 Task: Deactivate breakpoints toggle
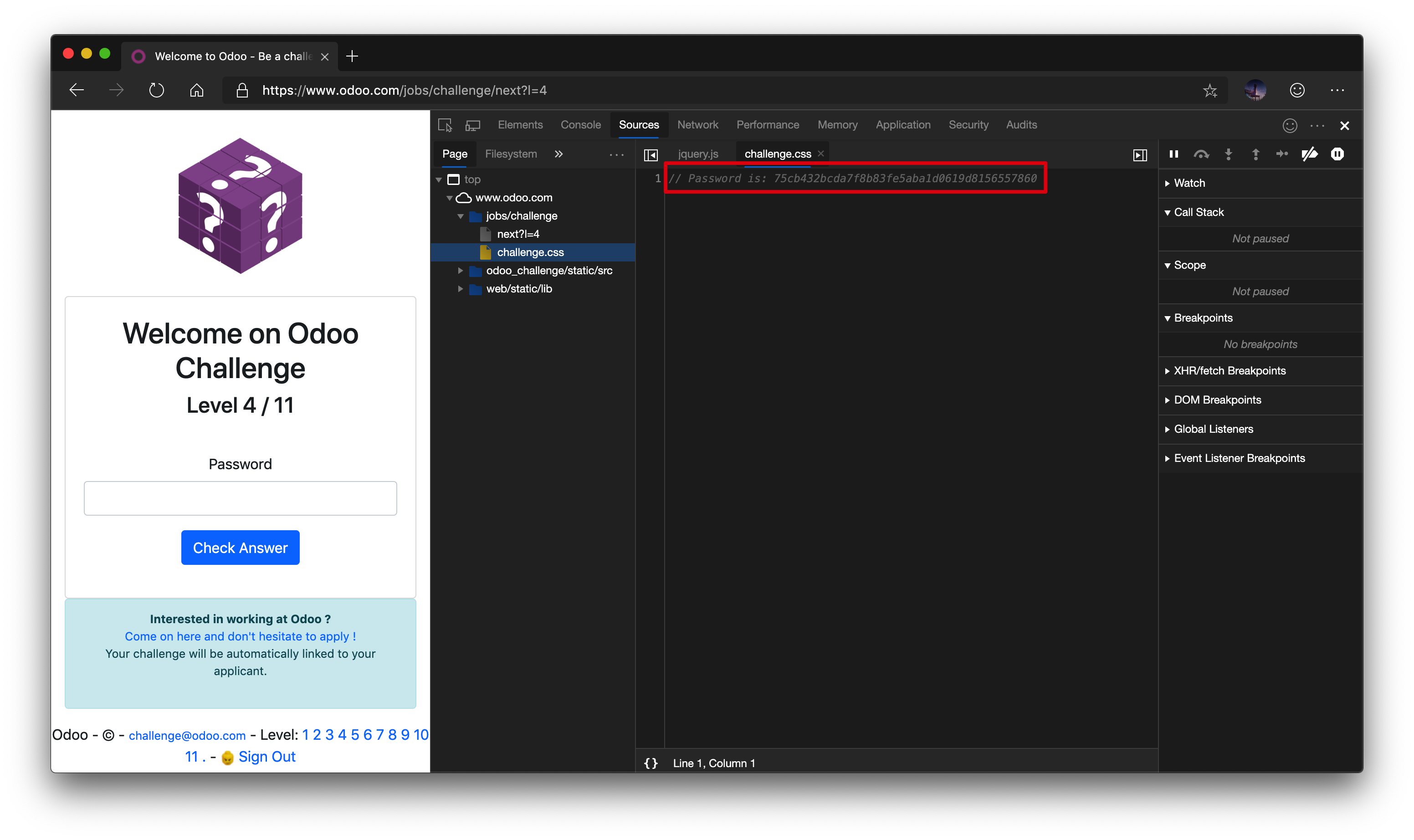[x=1309, y=154]
